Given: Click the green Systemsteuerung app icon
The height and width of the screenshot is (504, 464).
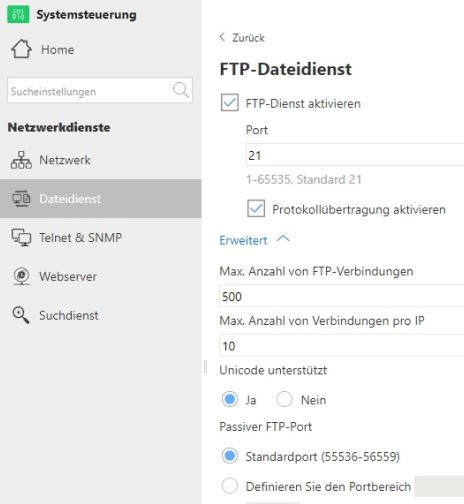Looking at the screenshot, I should [x=18, y=14].
